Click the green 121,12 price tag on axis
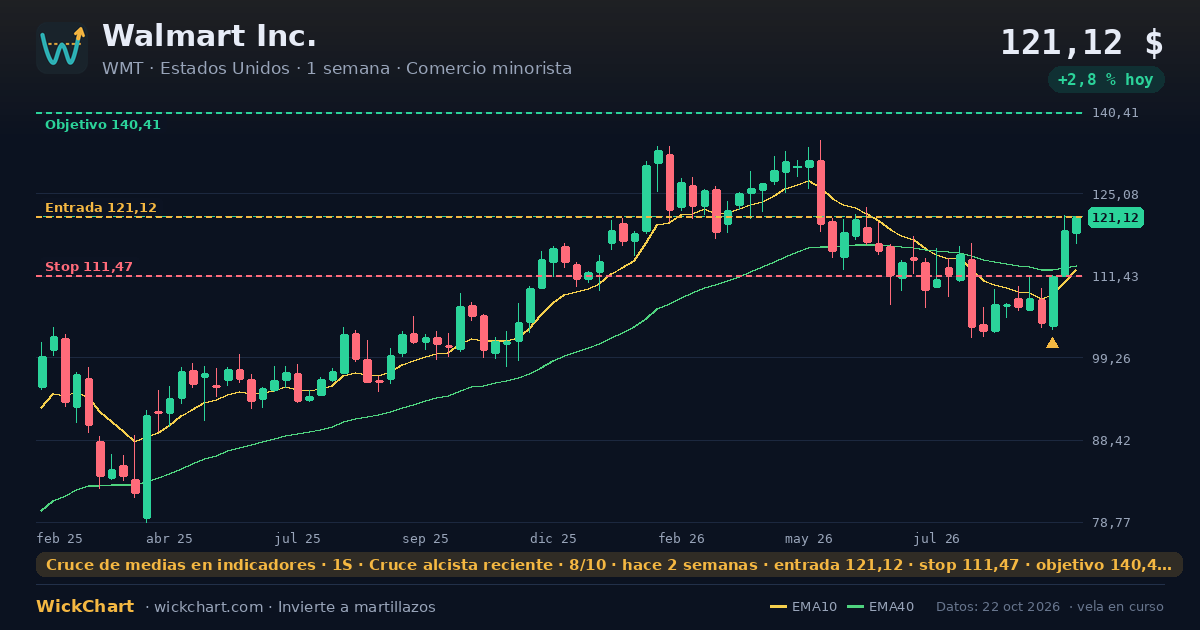Image resolution: width=1200 pixels, height=630 pixels. pyautogui.click(x=1115, y=218)
